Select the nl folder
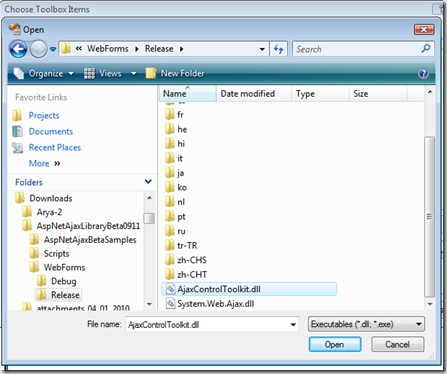 click(181, 202)
